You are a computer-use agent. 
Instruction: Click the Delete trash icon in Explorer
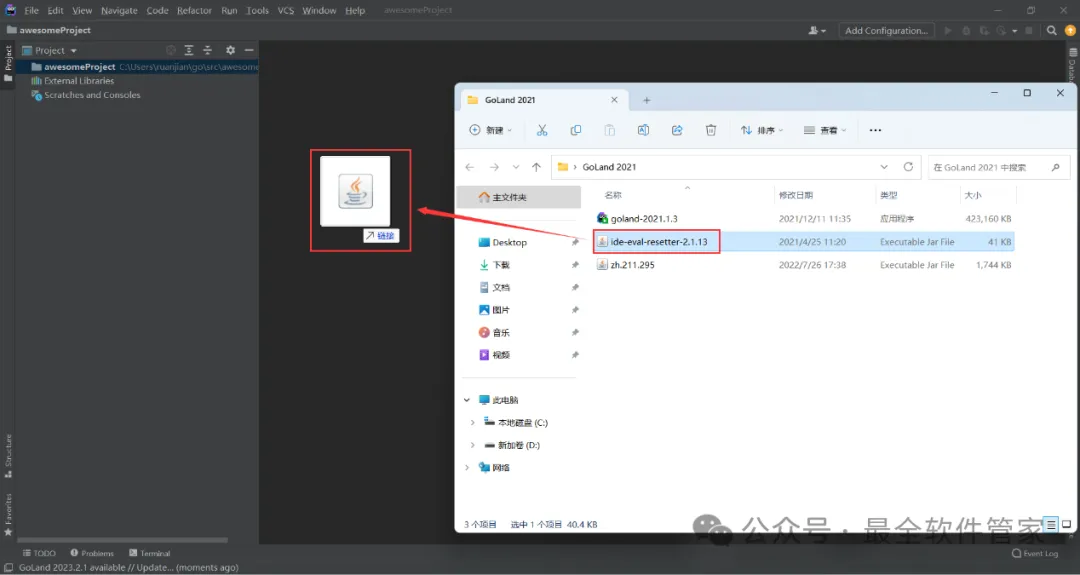[711, 130]
